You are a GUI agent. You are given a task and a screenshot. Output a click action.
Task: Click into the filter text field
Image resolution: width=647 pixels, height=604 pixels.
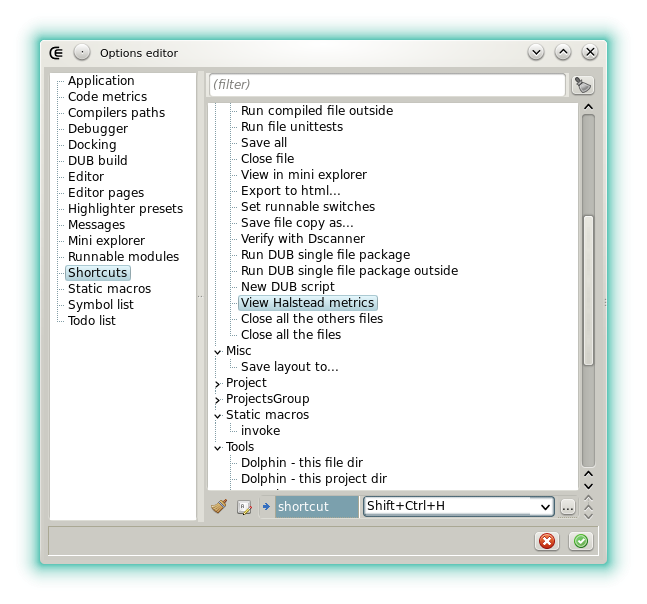(385, 85)
